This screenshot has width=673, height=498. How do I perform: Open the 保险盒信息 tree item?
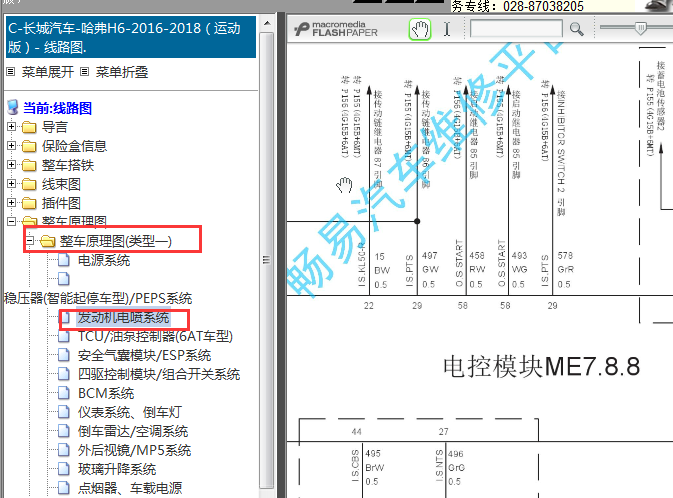74,146
